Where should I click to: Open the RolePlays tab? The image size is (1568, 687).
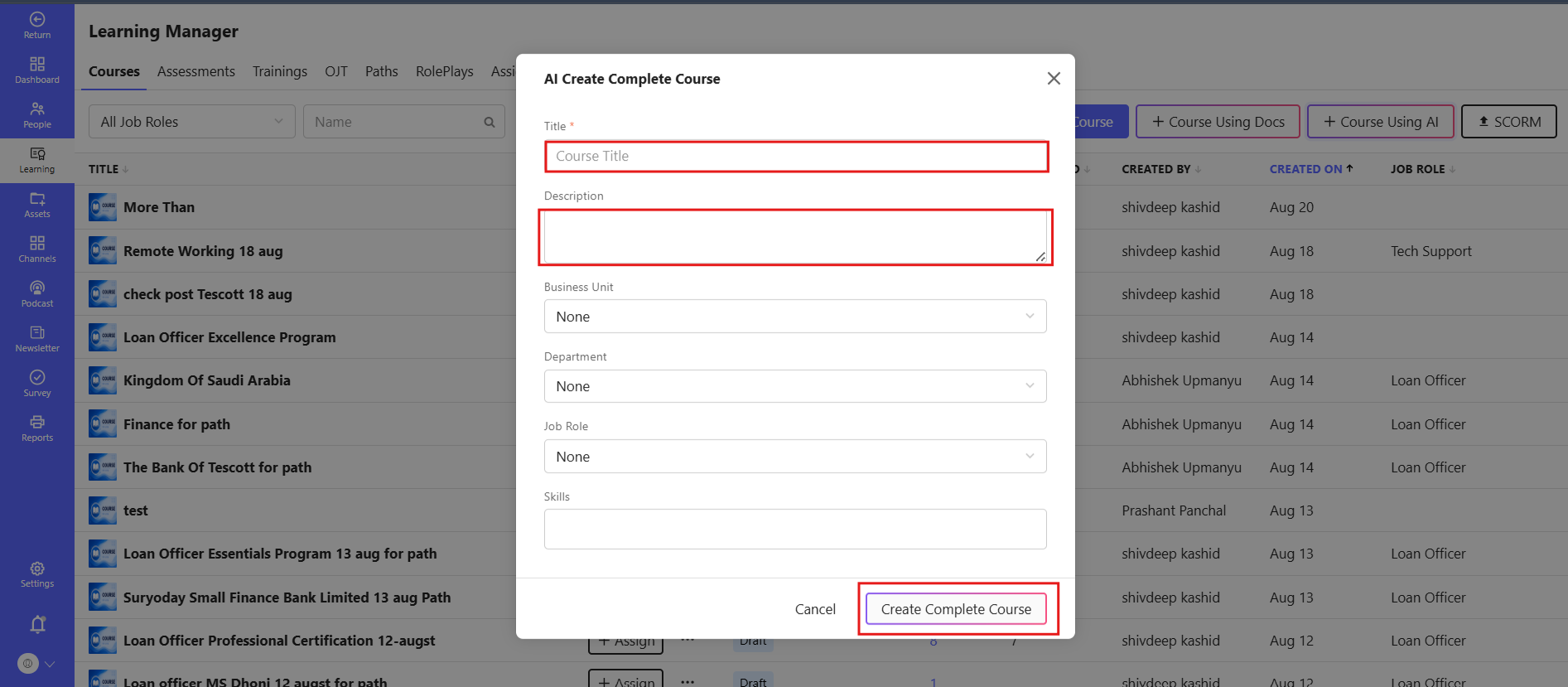click(445, 71)
